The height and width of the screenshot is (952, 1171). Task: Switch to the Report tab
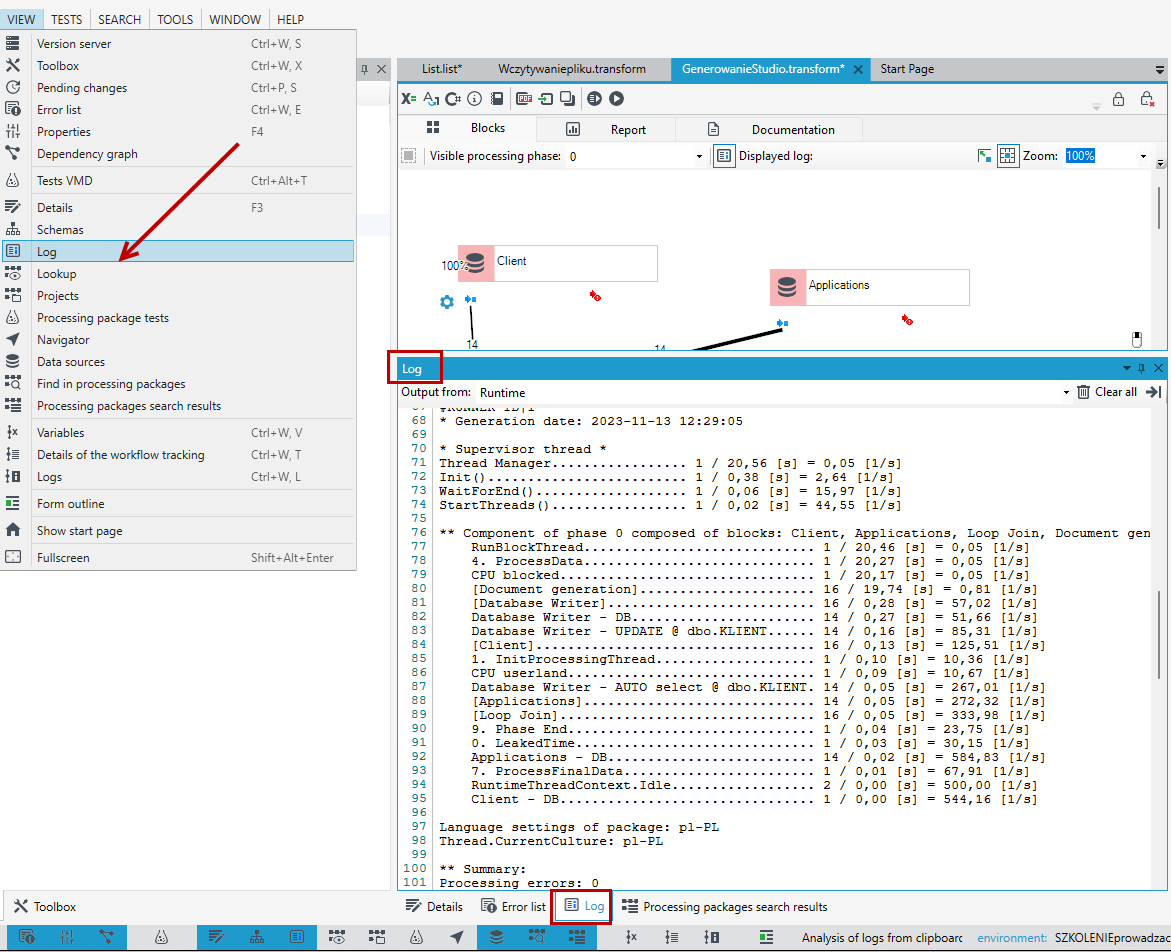click(x=606, y=129)
